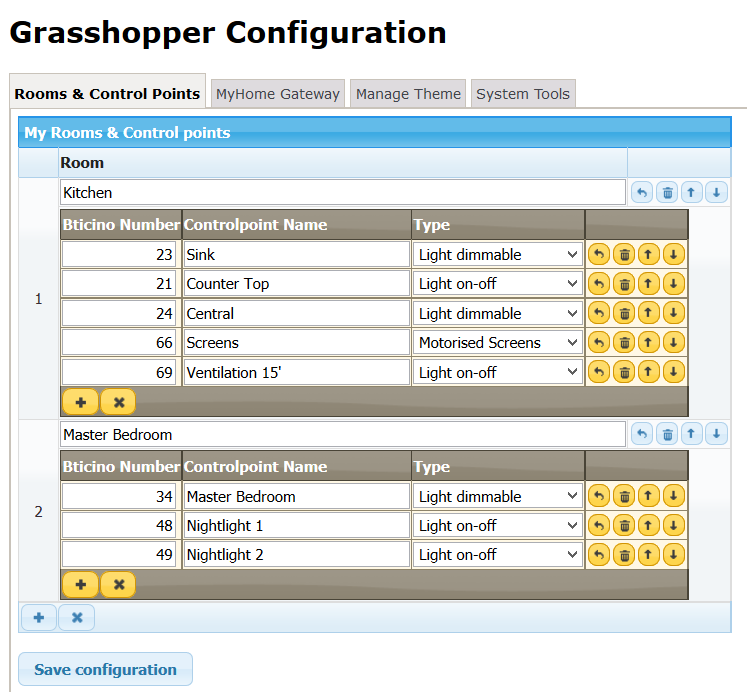Move Master Bedroom controlpoint 34 down
Screen dimensions: 747x692
coord(674,496)
